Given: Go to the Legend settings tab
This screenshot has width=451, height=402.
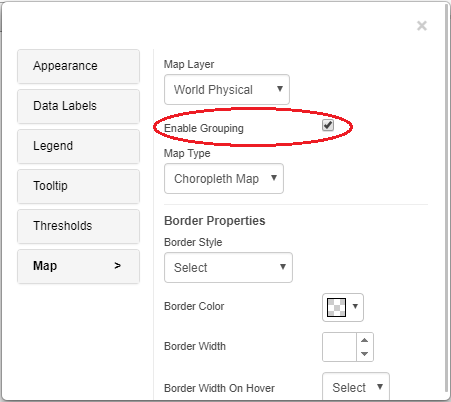Looking at the screenshot, I should point(78,146).
